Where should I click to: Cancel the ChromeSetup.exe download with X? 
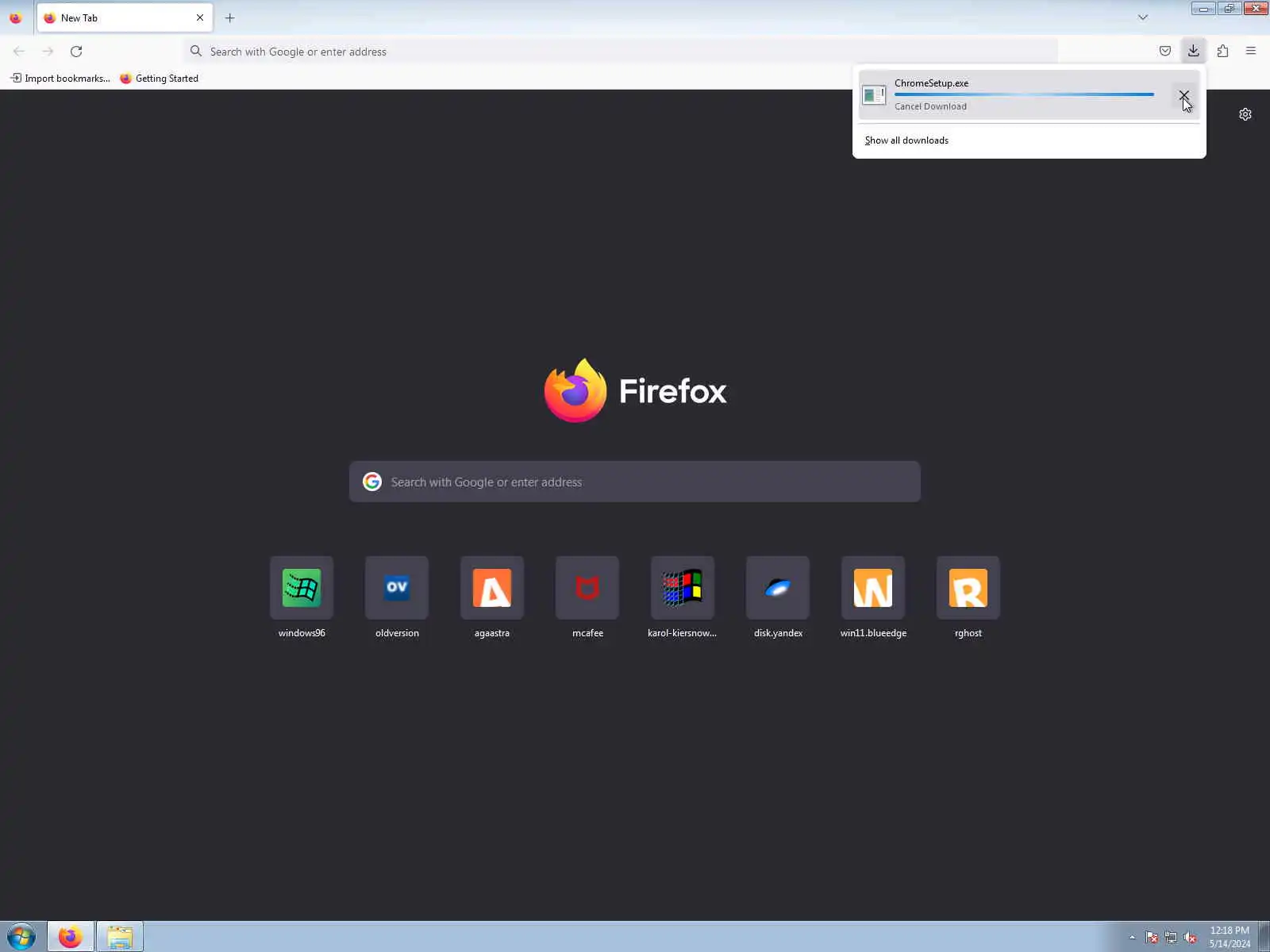click(x=1183, y=95)
